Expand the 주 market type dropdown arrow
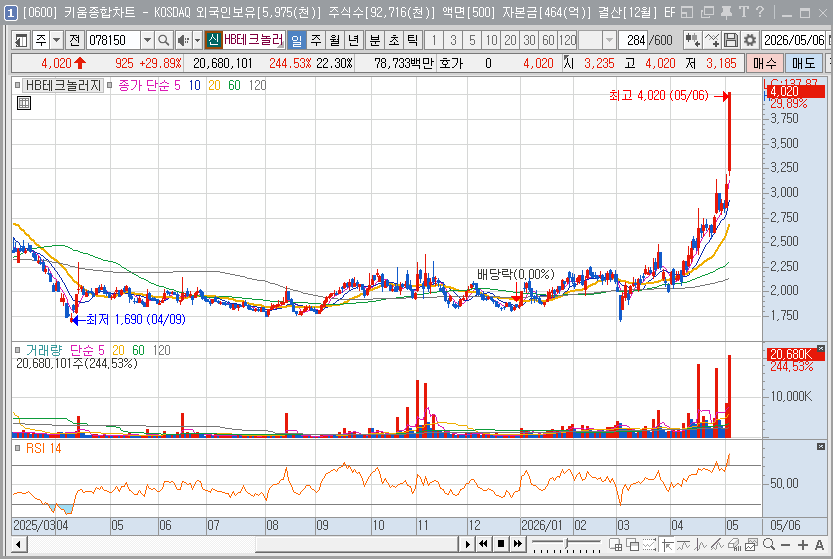The width and height of the screenshot is (833, 559). [x=56, y=40]
